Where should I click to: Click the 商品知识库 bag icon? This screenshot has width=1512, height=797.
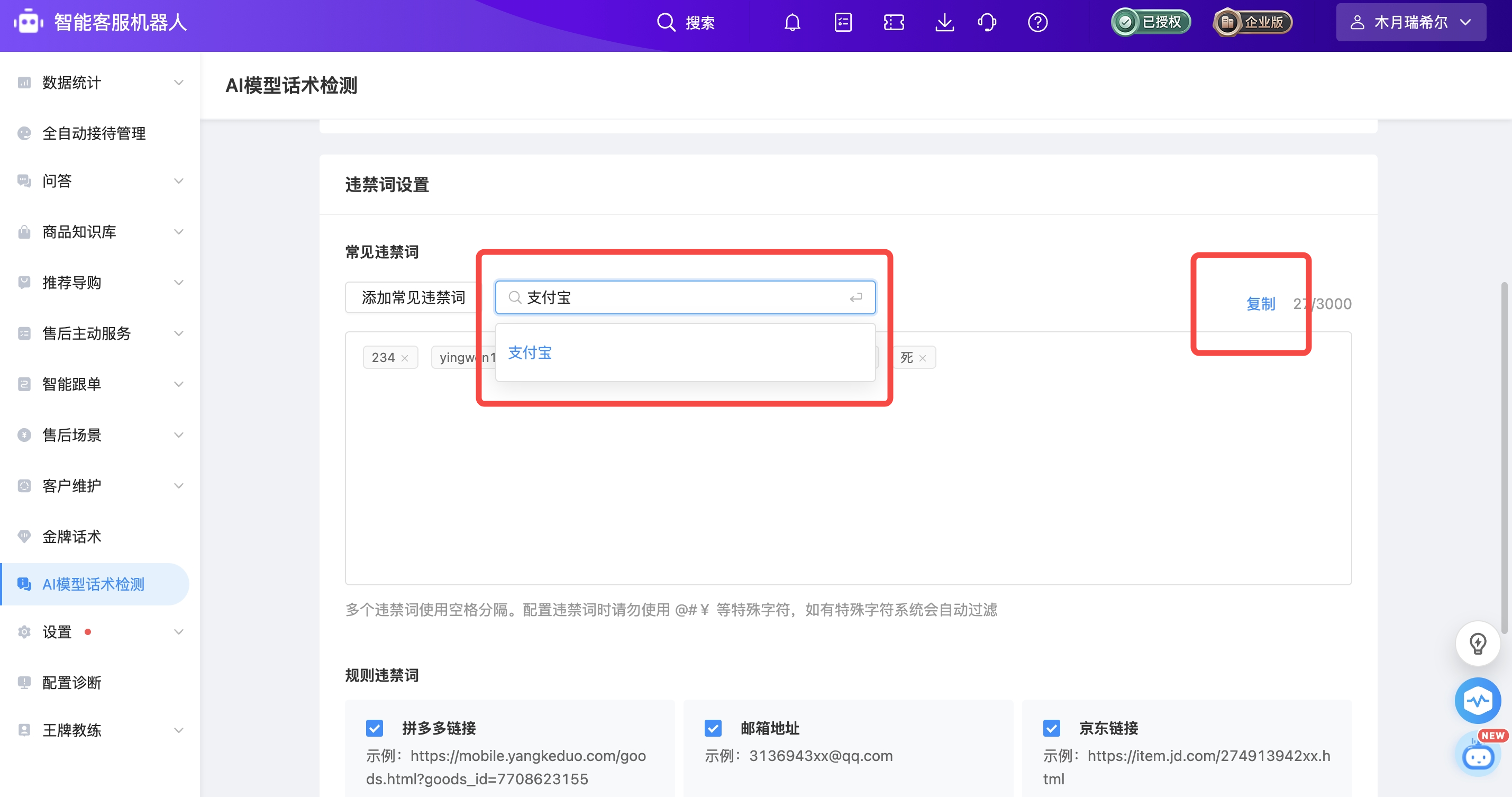click(x=24, y=231)
